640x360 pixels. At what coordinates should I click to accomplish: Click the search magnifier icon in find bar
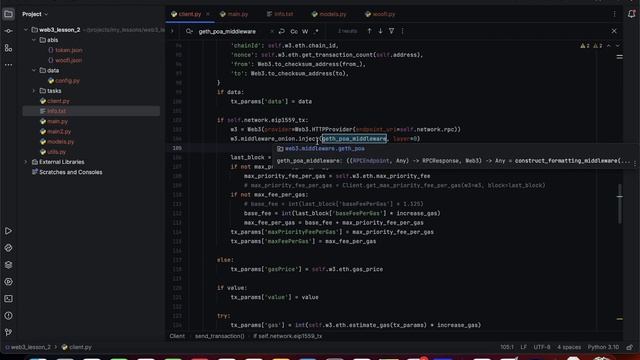tap(189, 31)
